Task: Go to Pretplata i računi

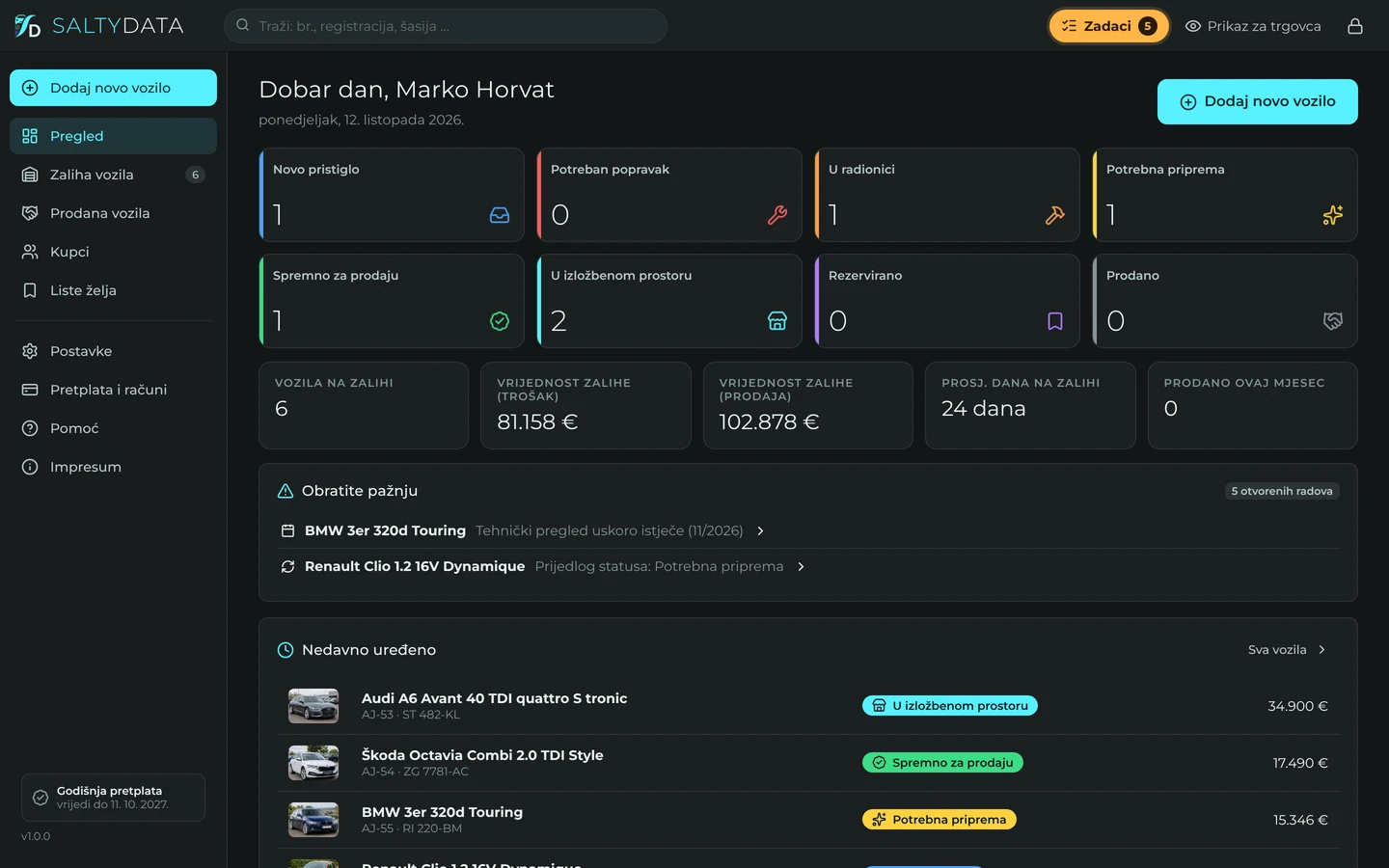Action: [x=113, y=390]
